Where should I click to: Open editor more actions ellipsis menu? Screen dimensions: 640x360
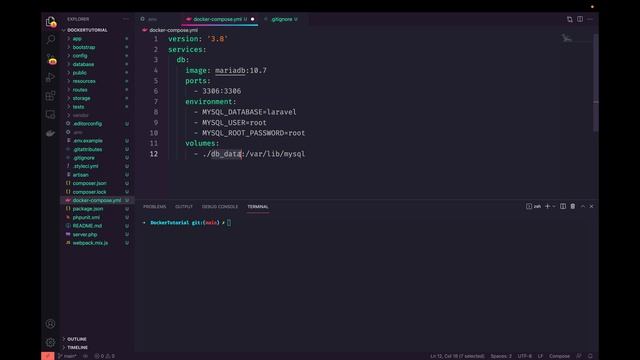tap(590, 19)
